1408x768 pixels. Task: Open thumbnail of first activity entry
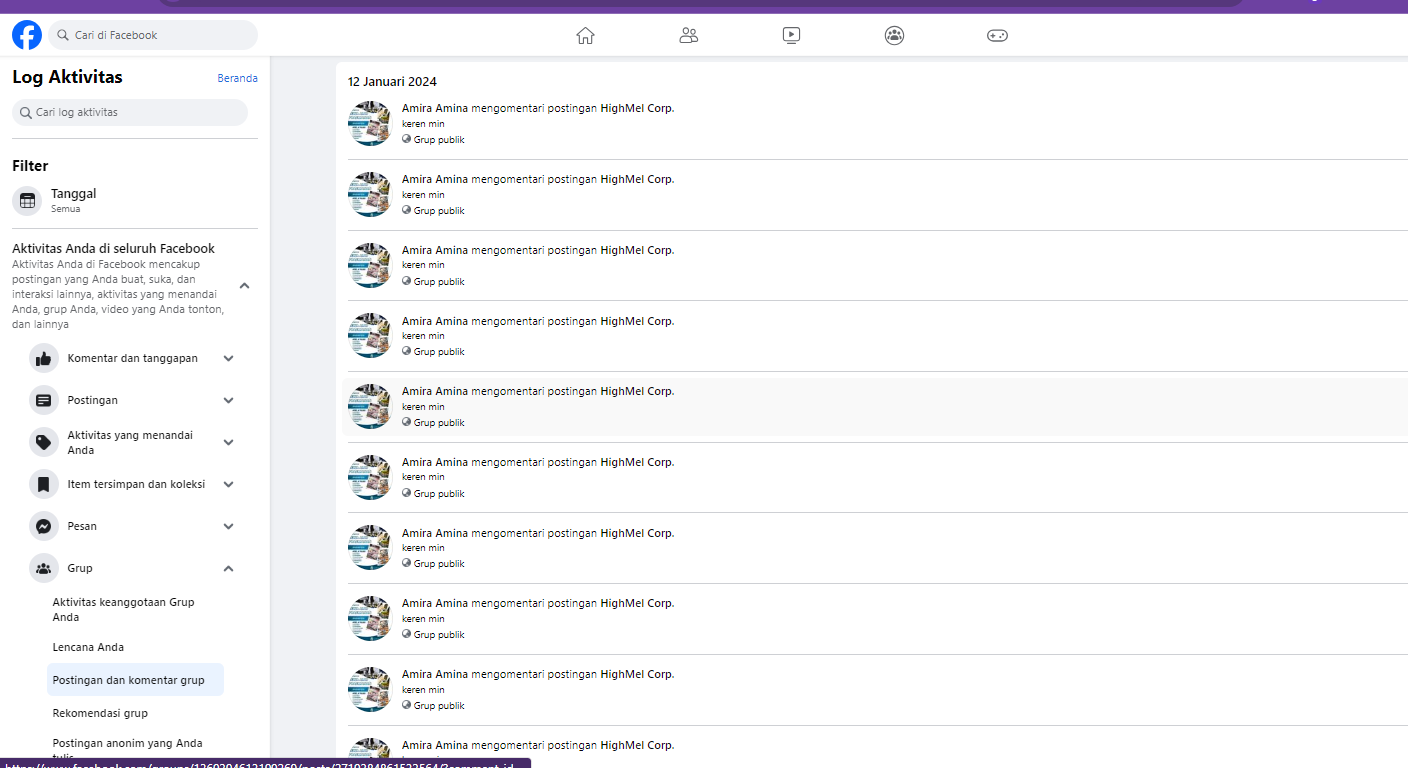point(370,123)
